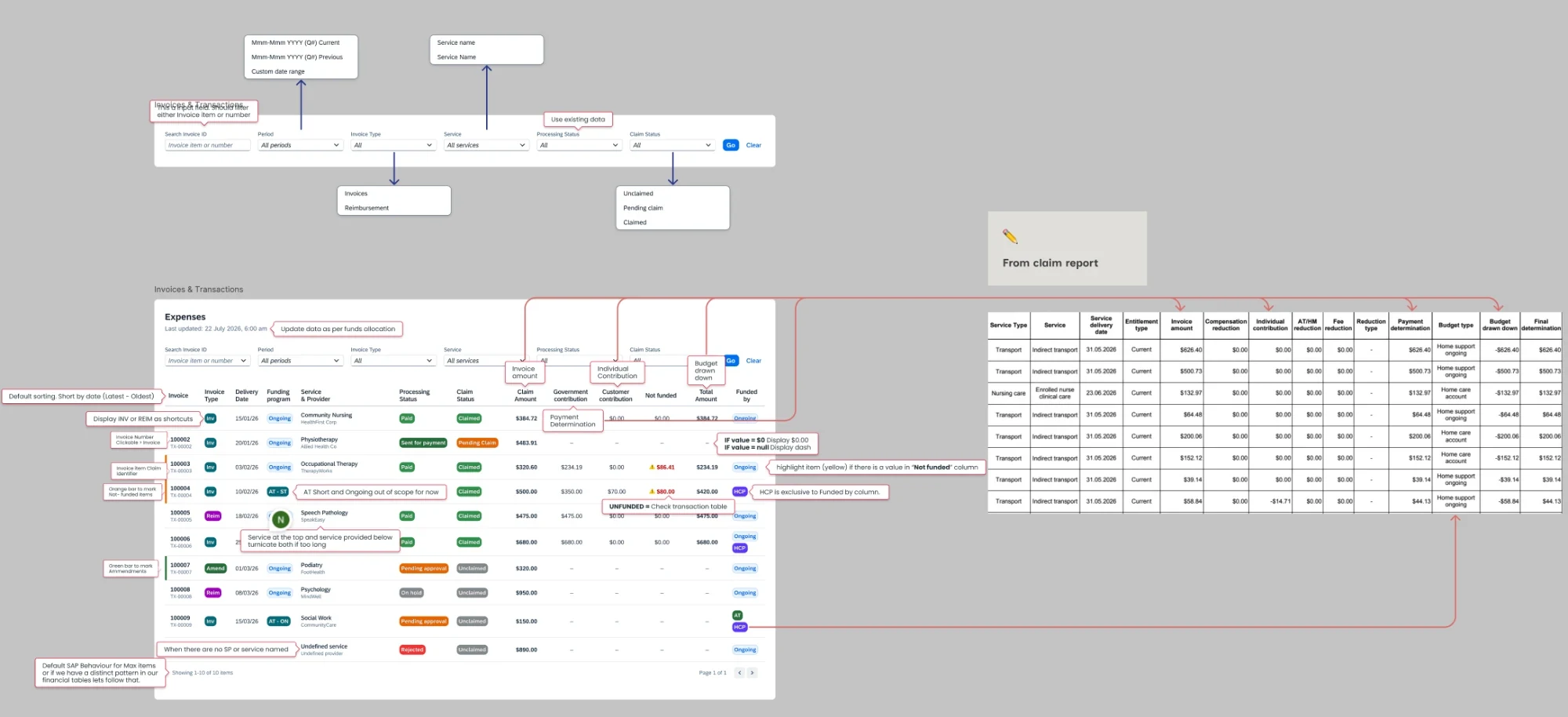Click the red Rejected status badge
The height and width of the screenshot is (717, 1568).
412,650
